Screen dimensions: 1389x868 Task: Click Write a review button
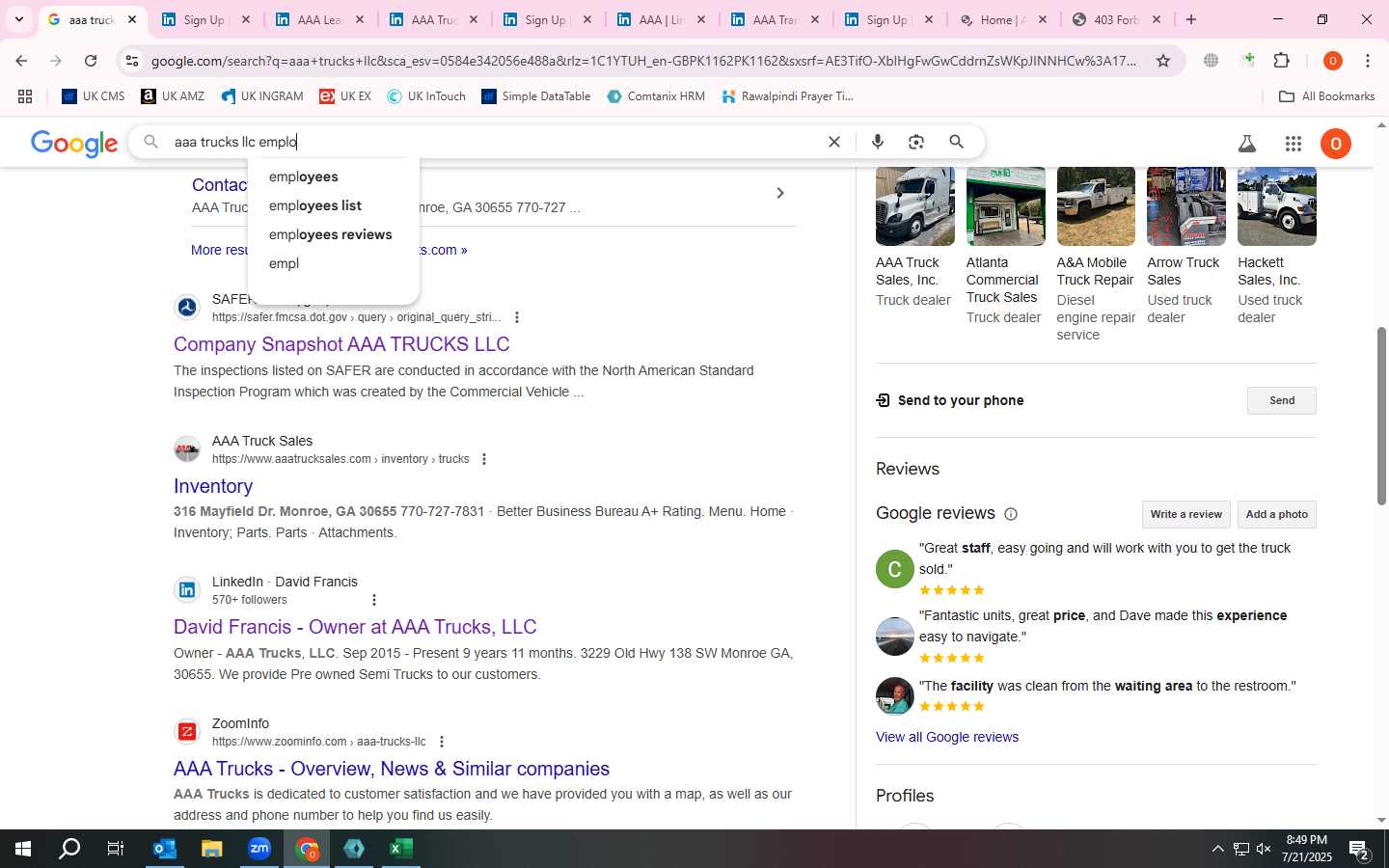pos(1185,514)
